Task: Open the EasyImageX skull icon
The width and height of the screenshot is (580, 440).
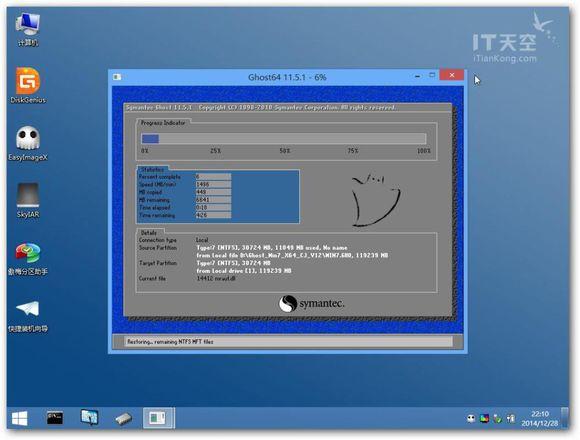Action: click(28, 143)
